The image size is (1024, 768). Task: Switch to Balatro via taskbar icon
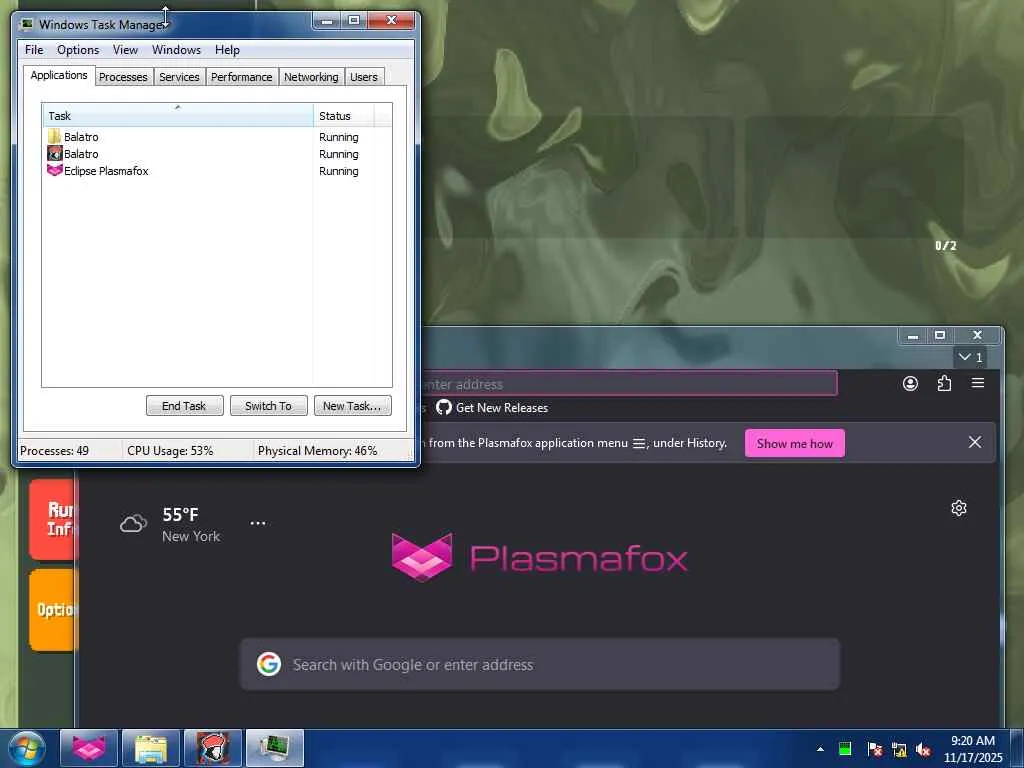pyautogui.click(x=213, y=749)
